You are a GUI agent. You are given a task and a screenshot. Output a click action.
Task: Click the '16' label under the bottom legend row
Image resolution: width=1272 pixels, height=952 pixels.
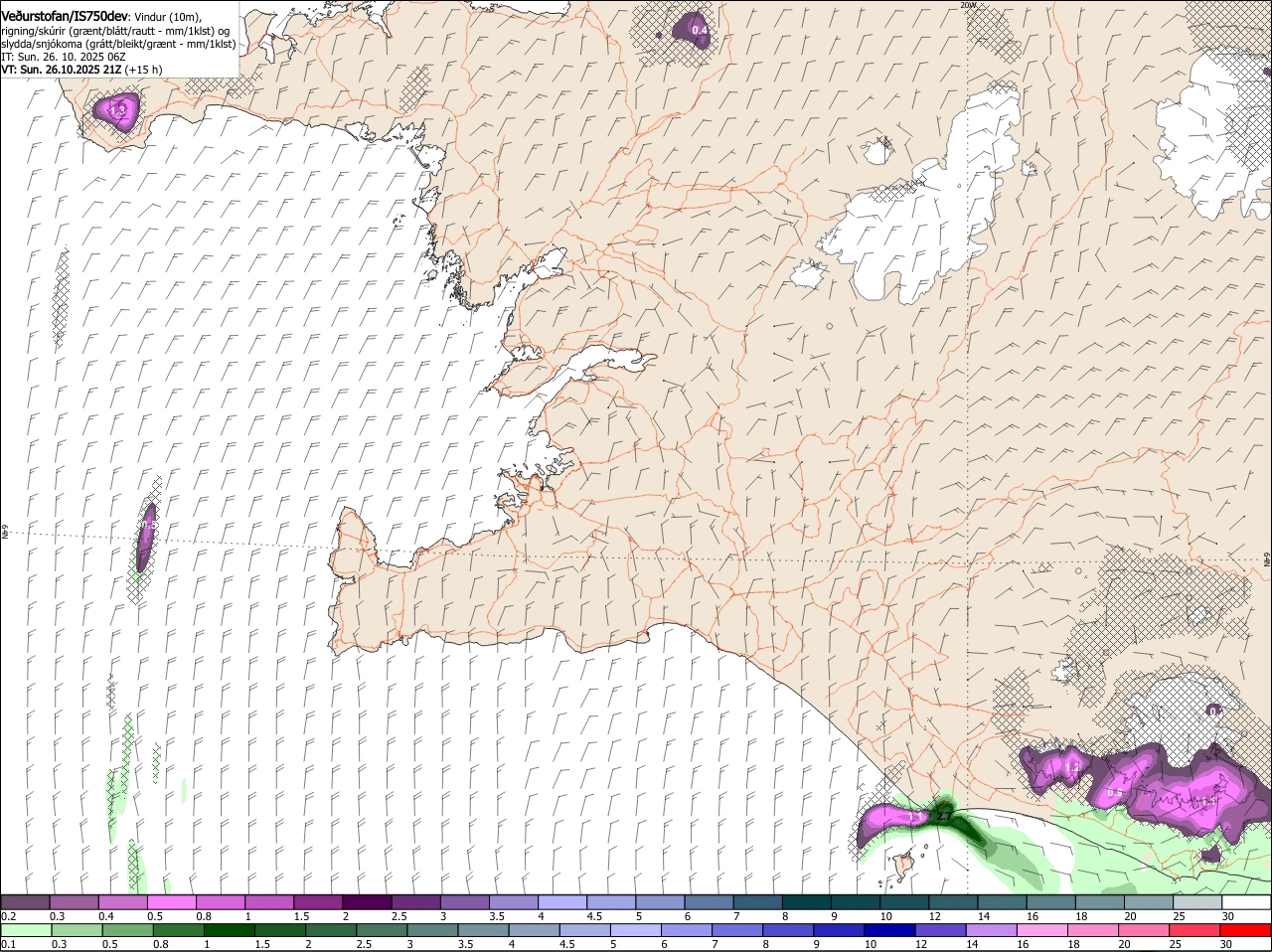click(1023, 944)
